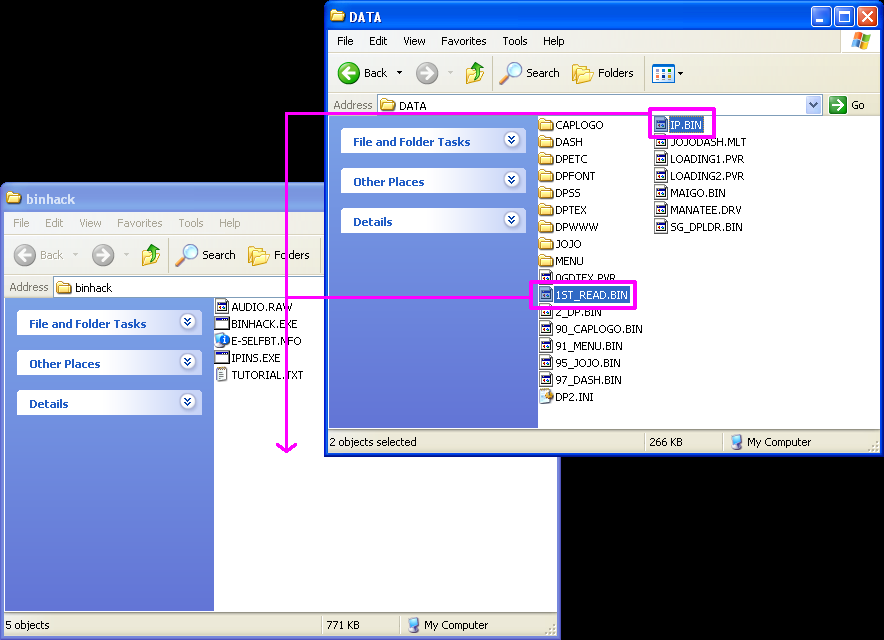Select 95_JOJO.BIN file
The image size is (884, 640).
[580, 363]
